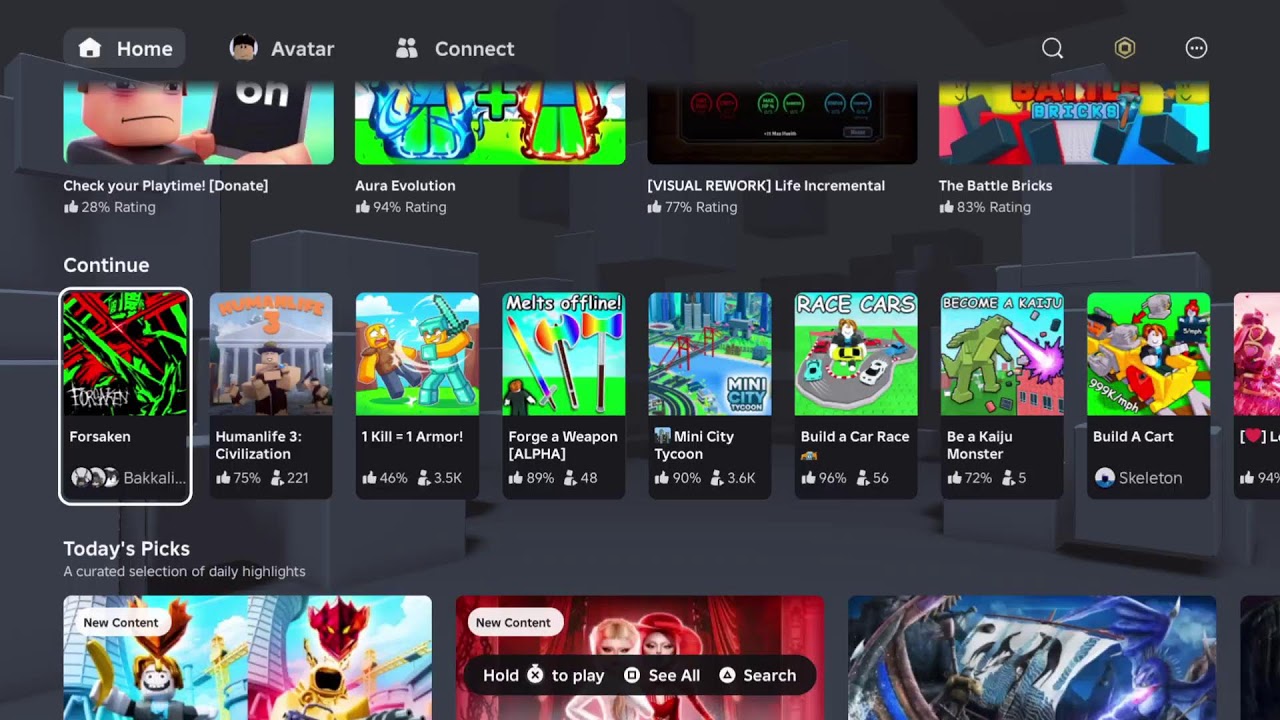
Task: Click the Mini City Tycoon title
Action: click(694, 445)
